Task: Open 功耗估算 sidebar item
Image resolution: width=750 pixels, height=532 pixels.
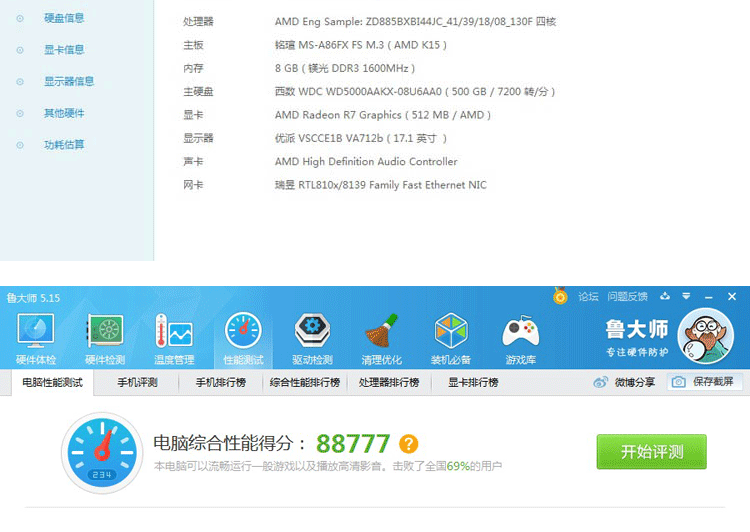Action: point(64,144)
